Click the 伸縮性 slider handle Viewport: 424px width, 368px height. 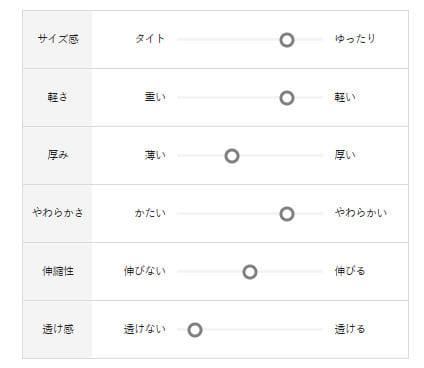click(250, 272)
